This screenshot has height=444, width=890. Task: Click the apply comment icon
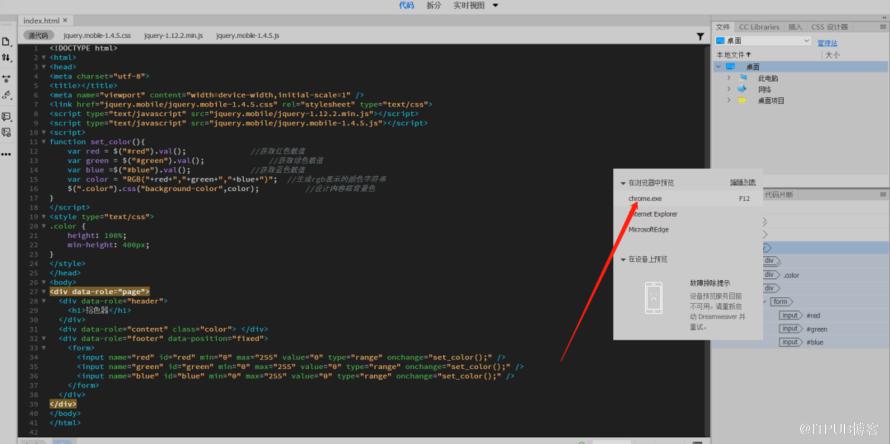7,116
